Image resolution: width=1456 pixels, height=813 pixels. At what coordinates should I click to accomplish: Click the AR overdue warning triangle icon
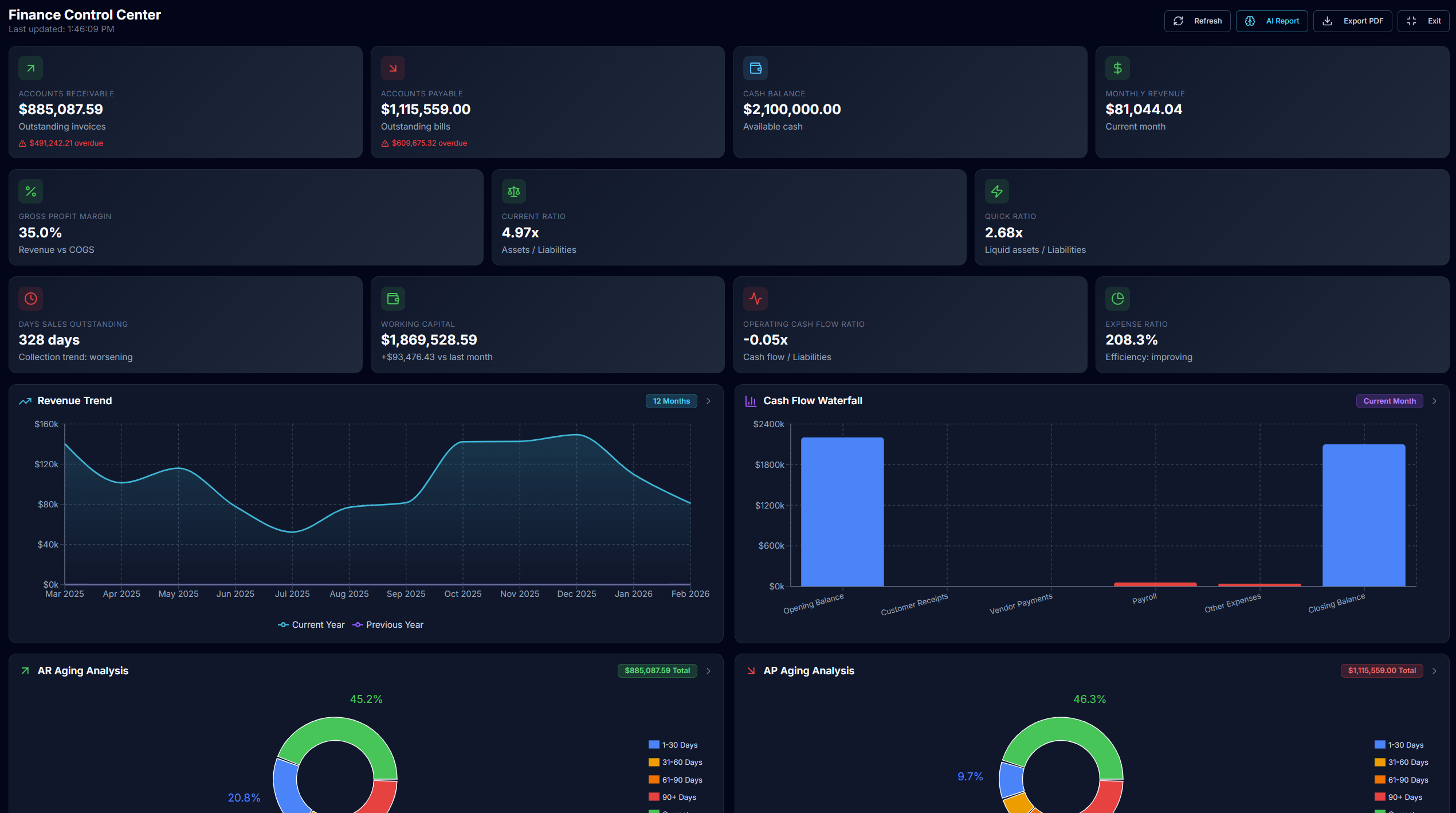point(22,143)
